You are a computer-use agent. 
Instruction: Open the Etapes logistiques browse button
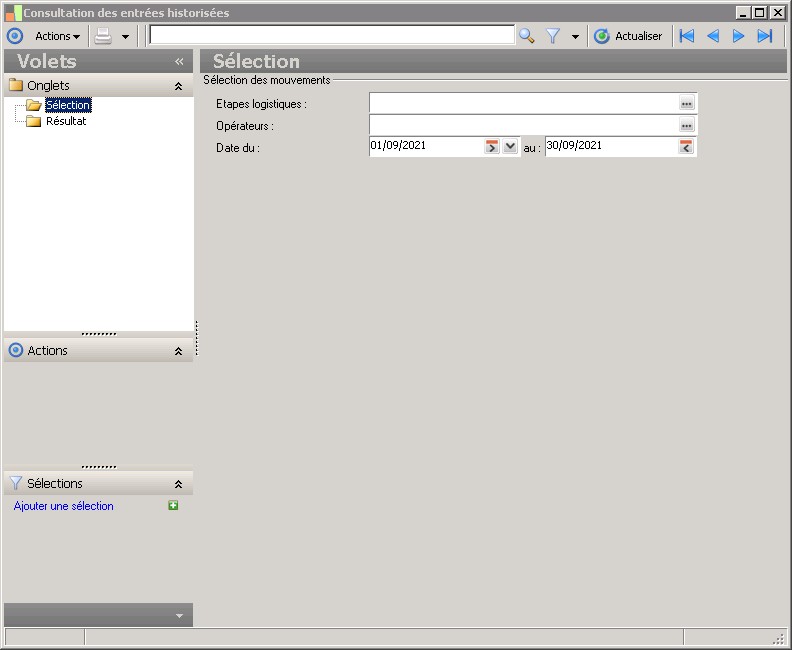(x=686, y=104)
